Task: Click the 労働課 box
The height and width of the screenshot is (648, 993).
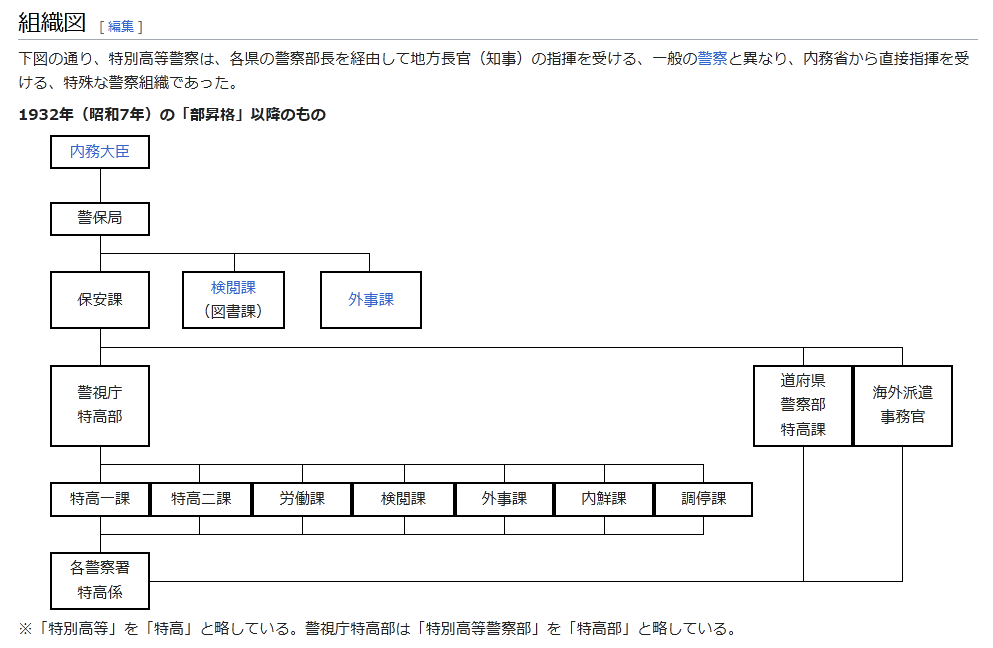Action: (x=302, y=499)
